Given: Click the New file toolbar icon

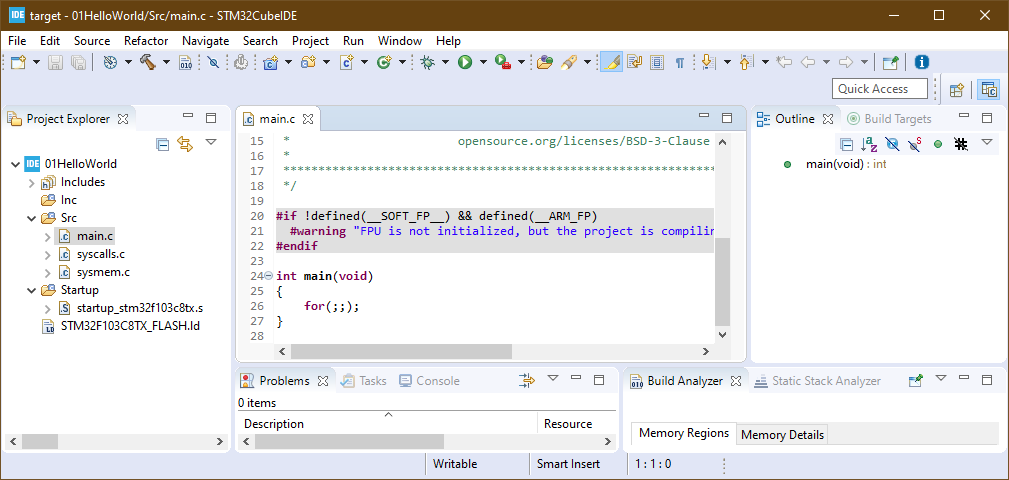Looking at the screenshot, I should tap(18, 62).
